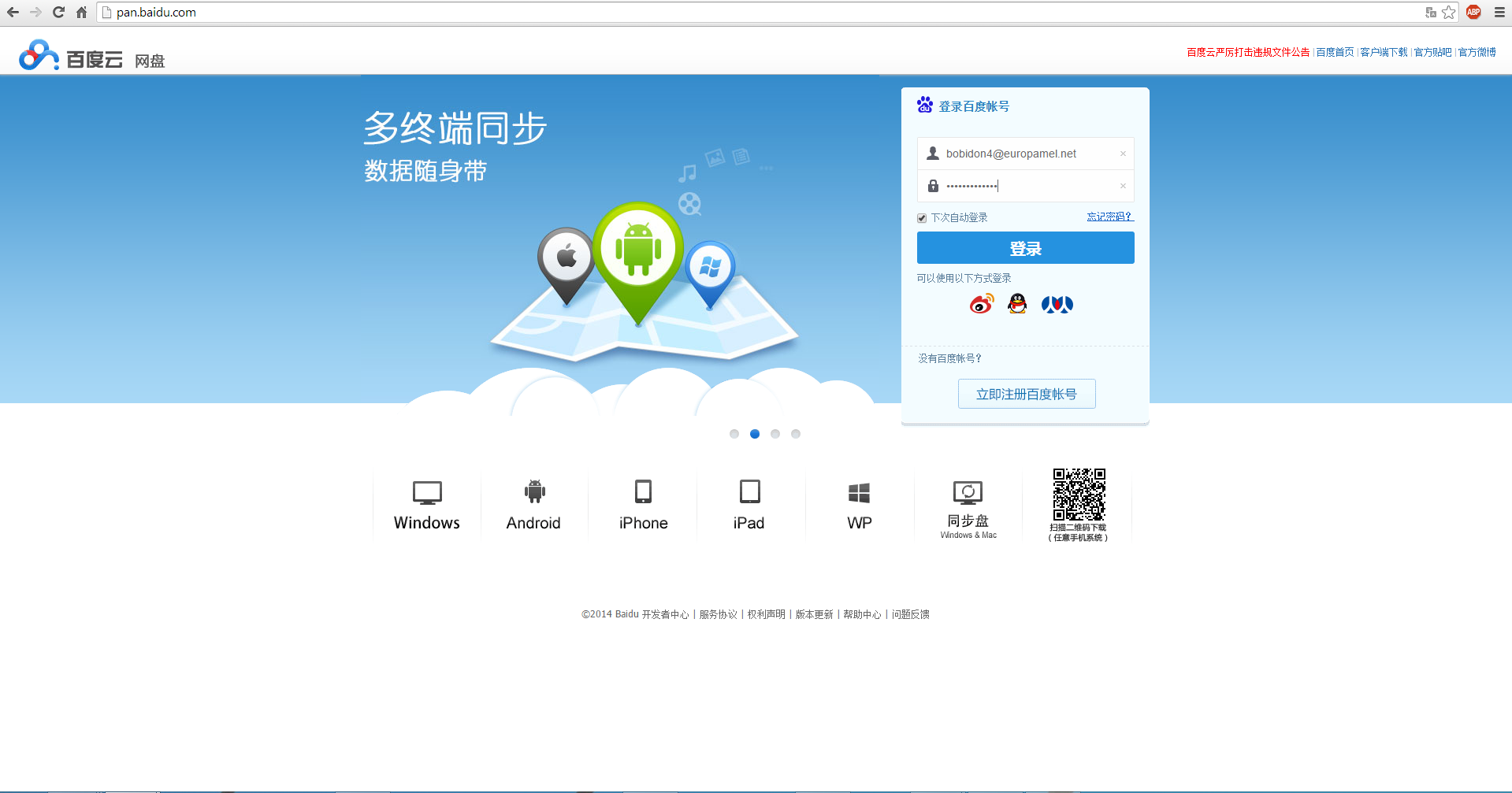Open the Android client download

[x=534, y=506]
